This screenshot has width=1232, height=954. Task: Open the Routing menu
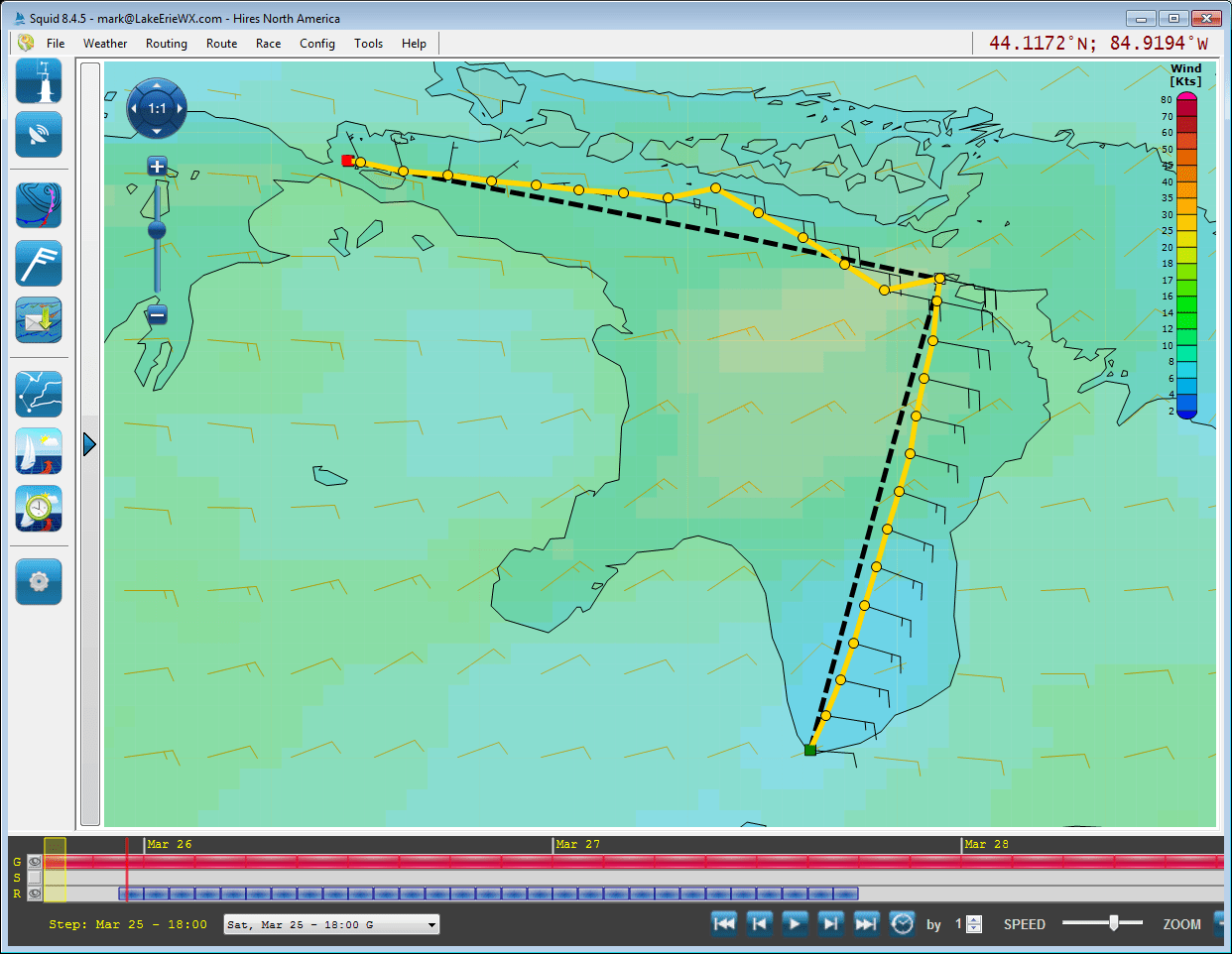click(166, 43)
